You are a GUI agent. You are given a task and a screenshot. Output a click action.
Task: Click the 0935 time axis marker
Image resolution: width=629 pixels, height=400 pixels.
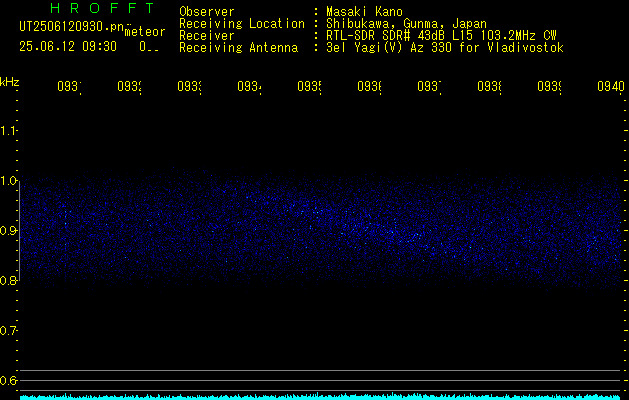tap(309, 87)
